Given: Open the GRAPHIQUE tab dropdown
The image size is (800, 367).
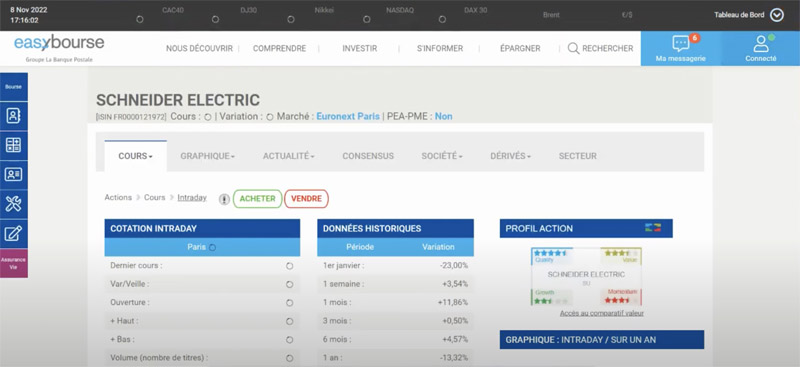Looking at the screenshot, I should point(208,156).
